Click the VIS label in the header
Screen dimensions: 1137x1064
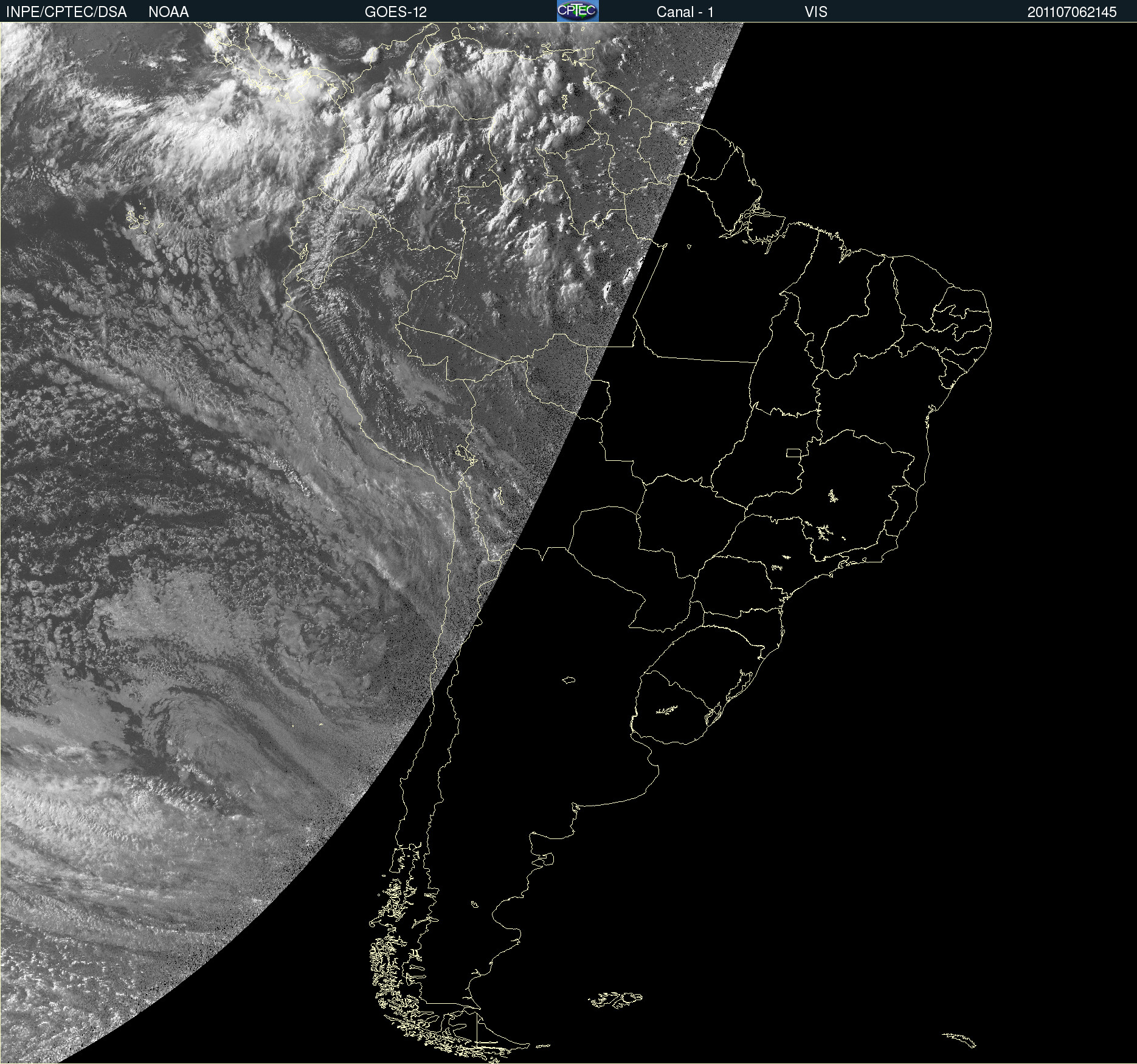click(816, 12)
